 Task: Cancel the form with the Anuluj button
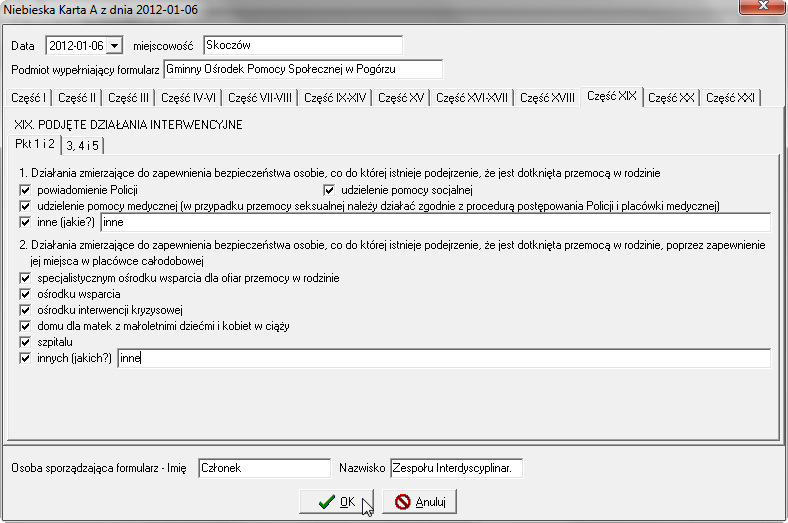(420, 501)
